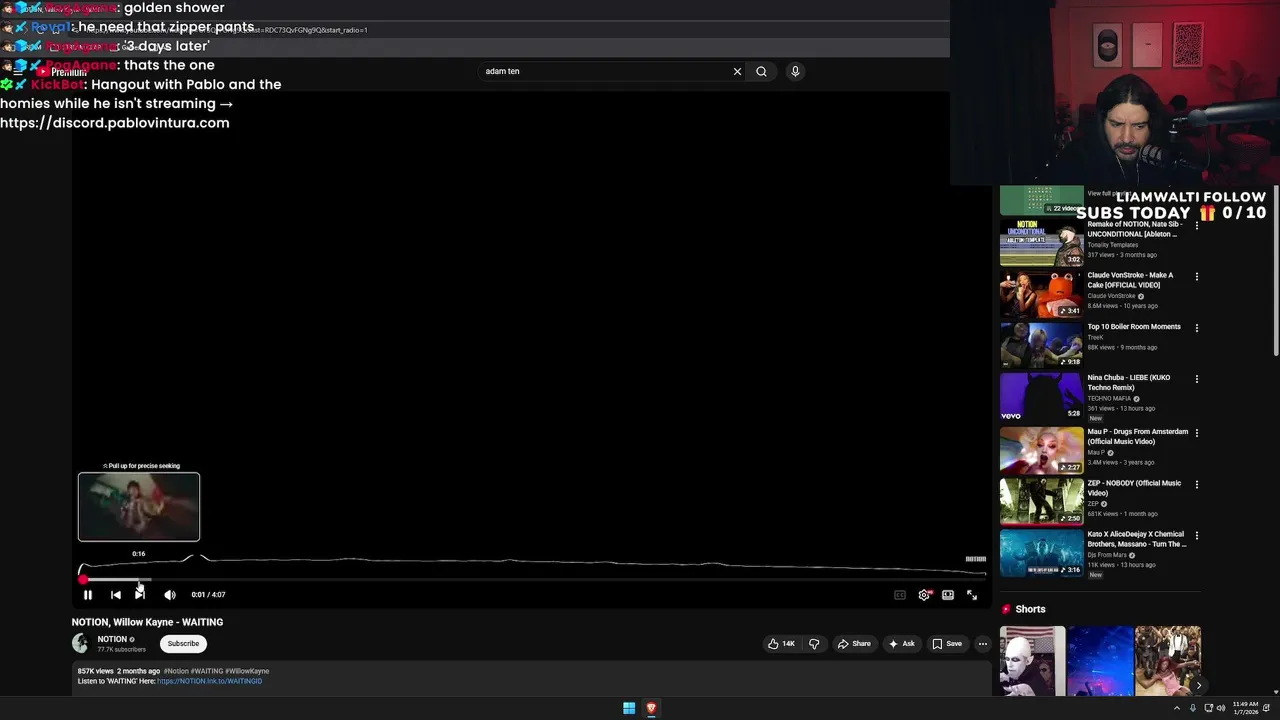Screen dimensions: 1280x720
Task: Open discord.pablovintura.com link in chat overlay
Action: tap(115, 123)
